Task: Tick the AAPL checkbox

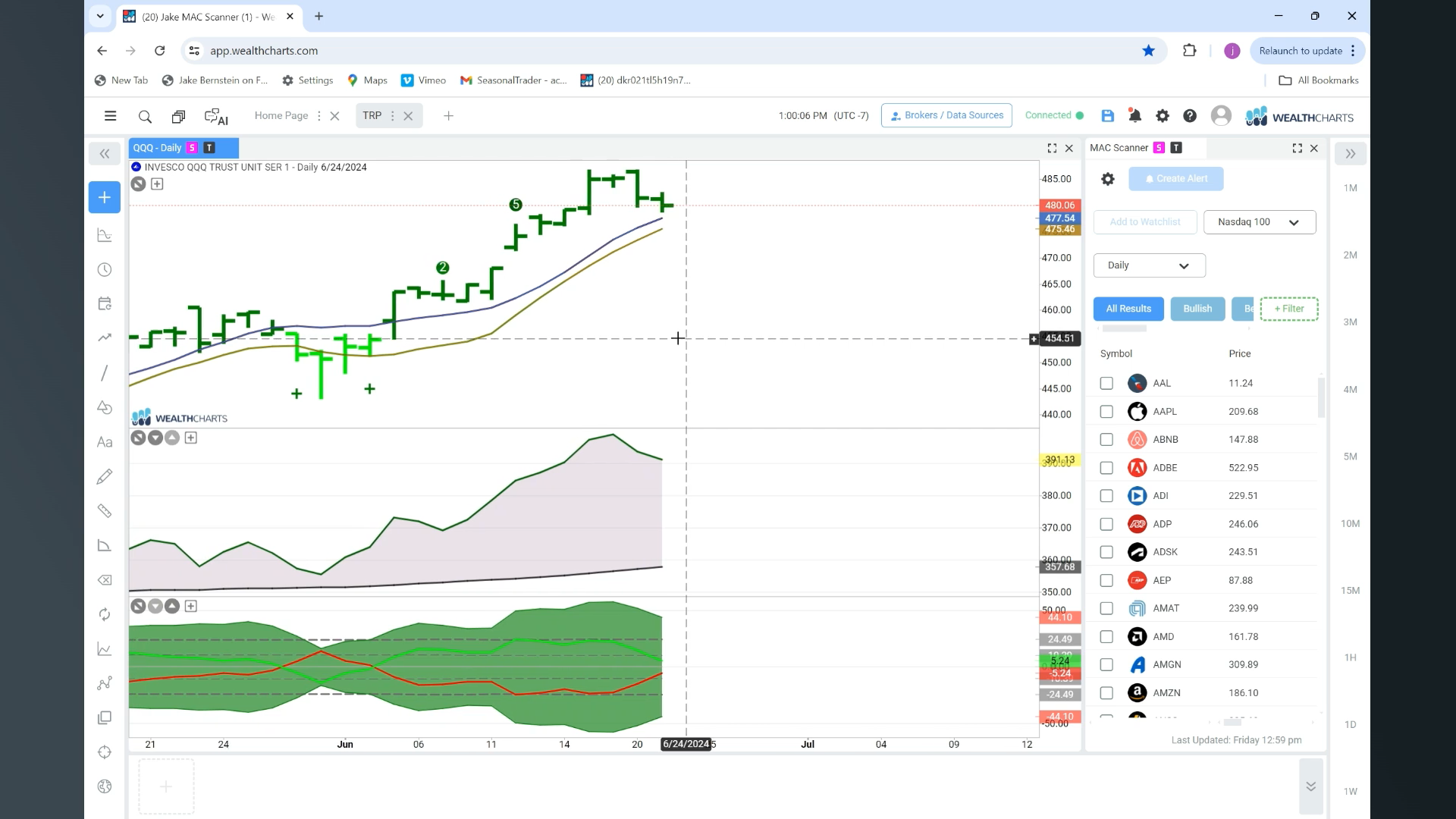Action: tap(1106, 411)
